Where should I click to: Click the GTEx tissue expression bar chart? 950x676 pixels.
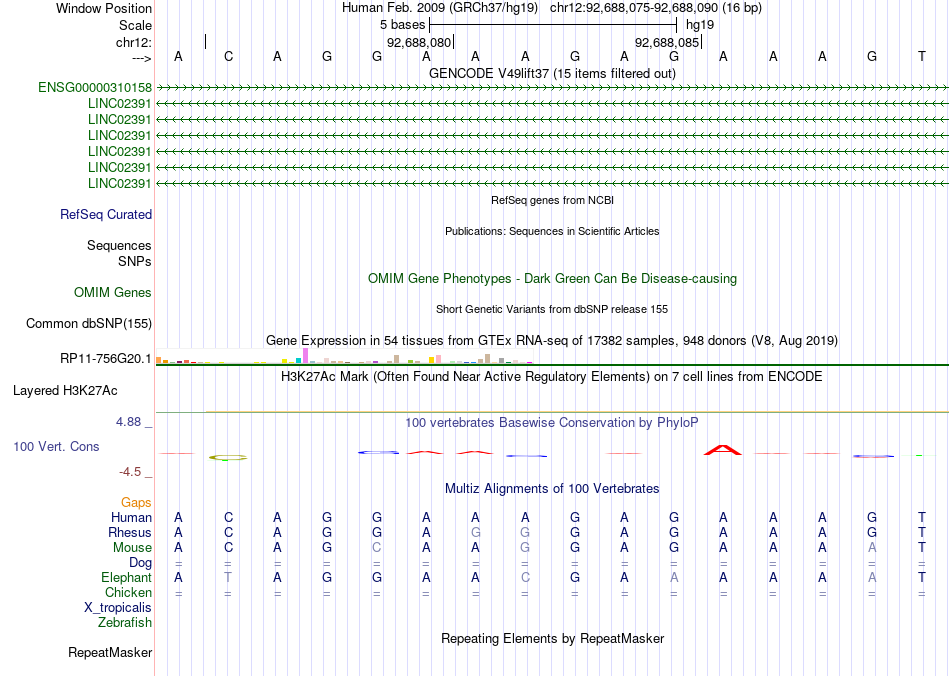tap(344, 356)
